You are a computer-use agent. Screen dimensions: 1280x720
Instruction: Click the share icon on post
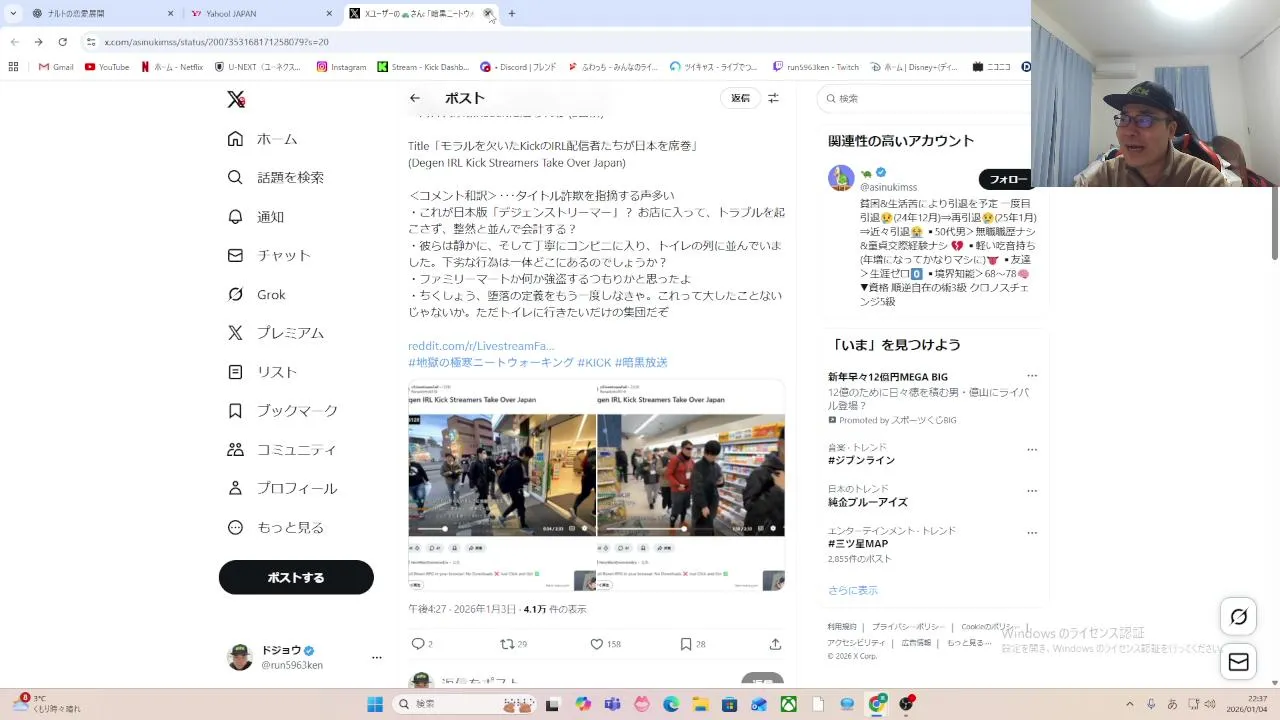pos(775,644)
